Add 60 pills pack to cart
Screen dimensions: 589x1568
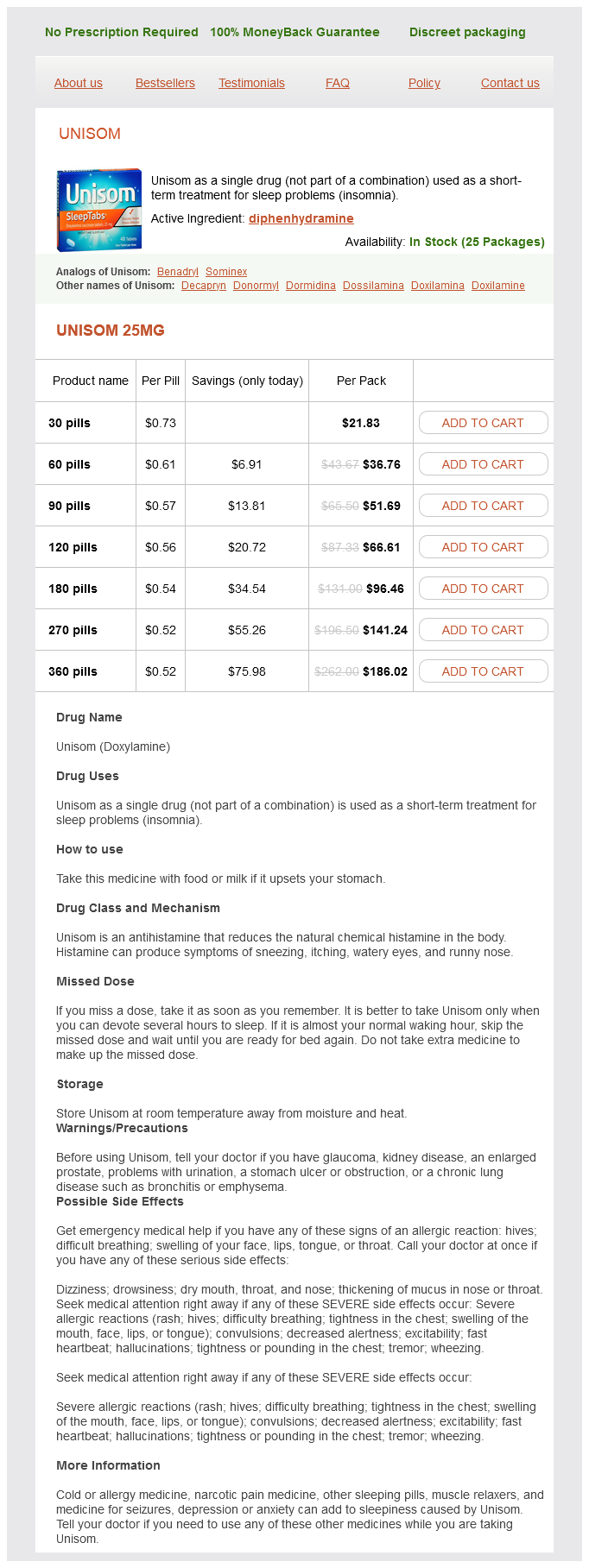[483, 464]
